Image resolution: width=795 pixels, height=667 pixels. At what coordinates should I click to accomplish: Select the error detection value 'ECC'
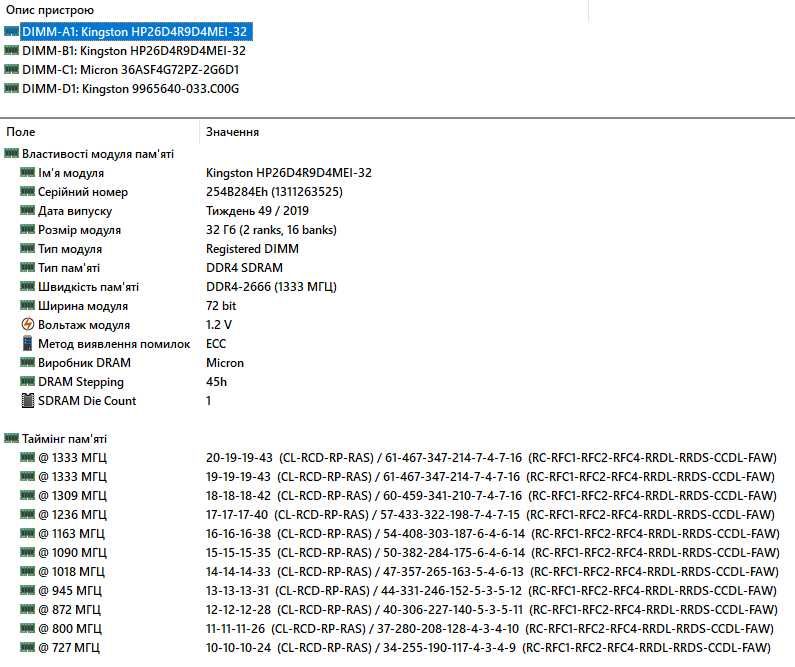pyautogui.click(x=216, y=344)
